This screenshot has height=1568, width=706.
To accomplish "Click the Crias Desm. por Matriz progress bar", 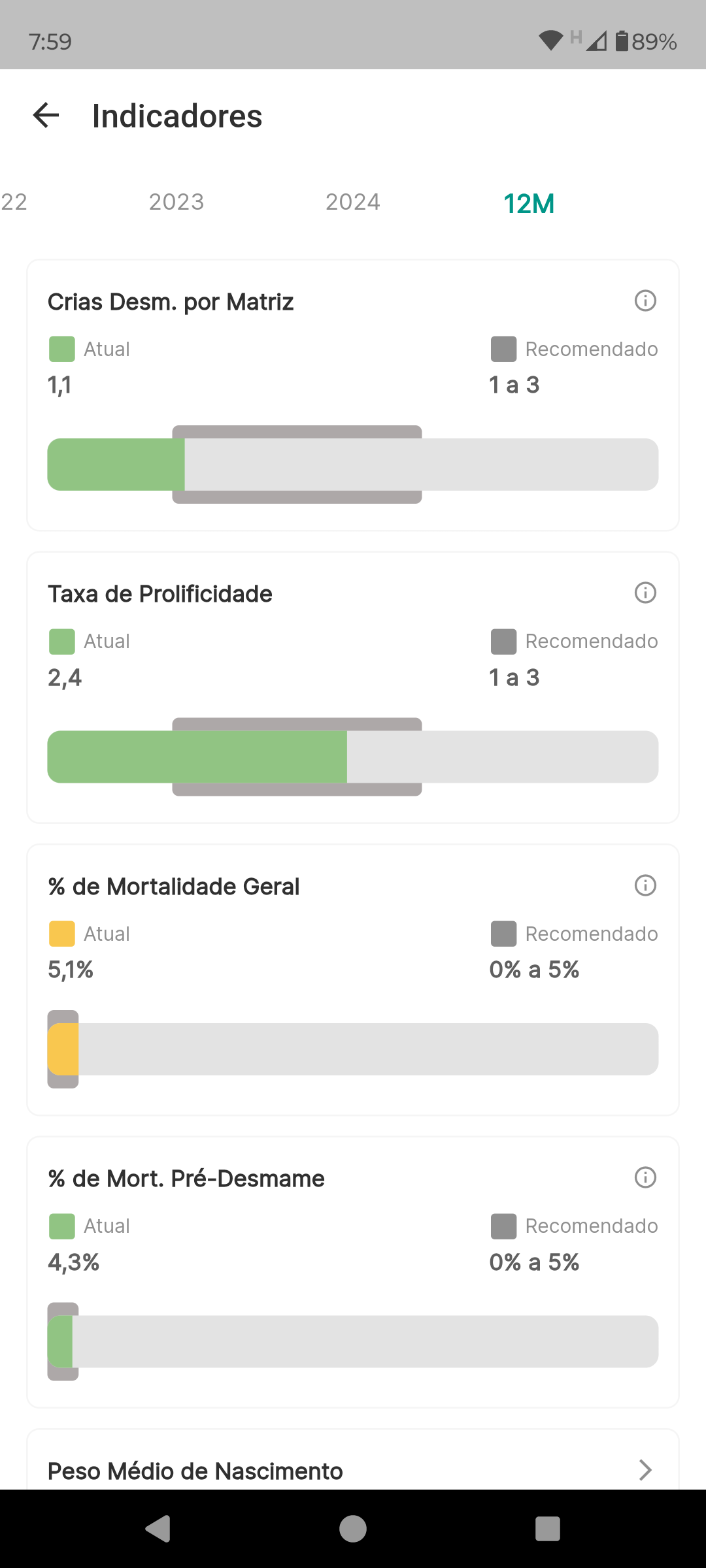I will 353,465.
